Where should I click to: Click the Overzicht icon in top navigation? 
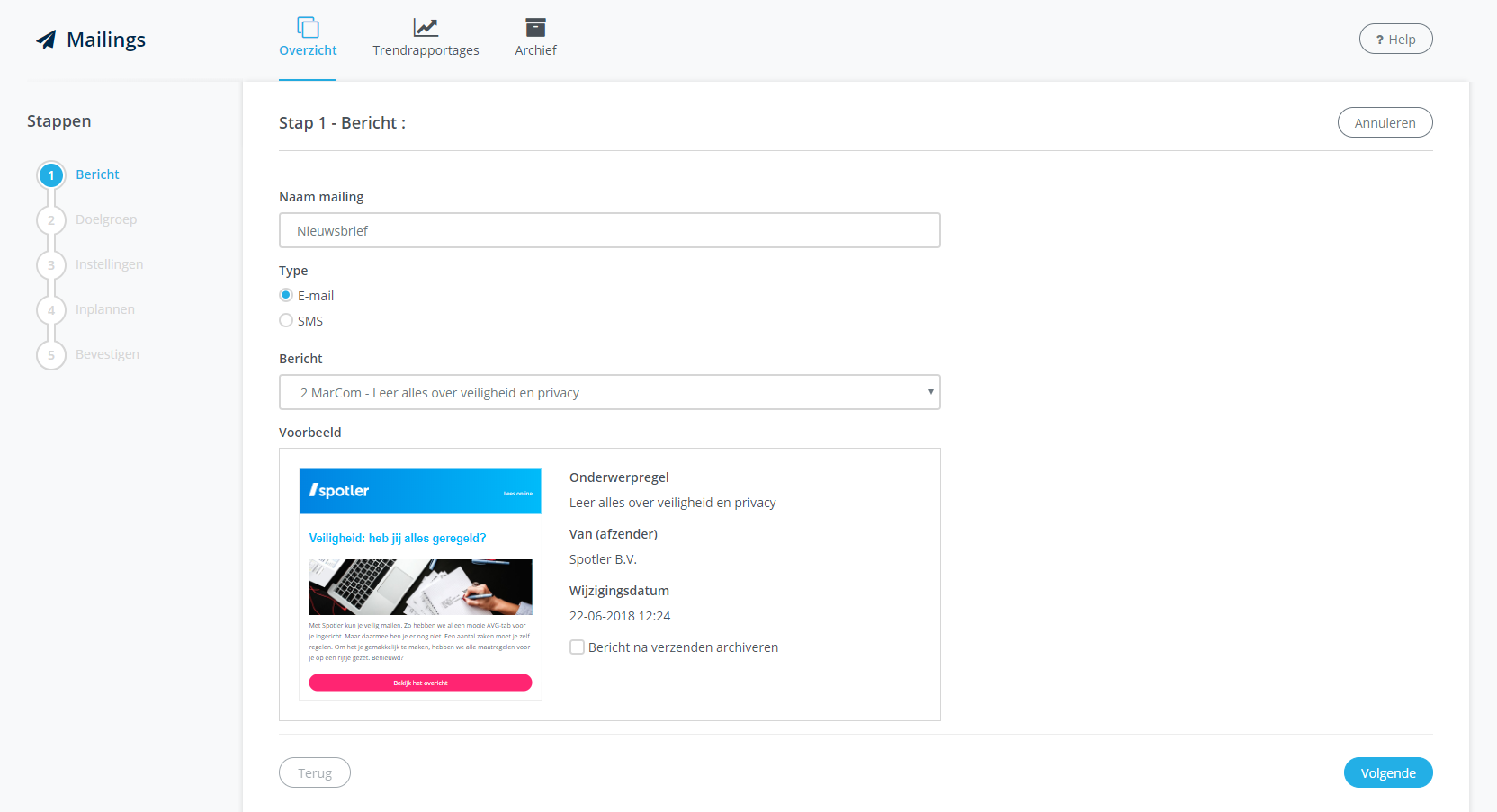(308, 27)
